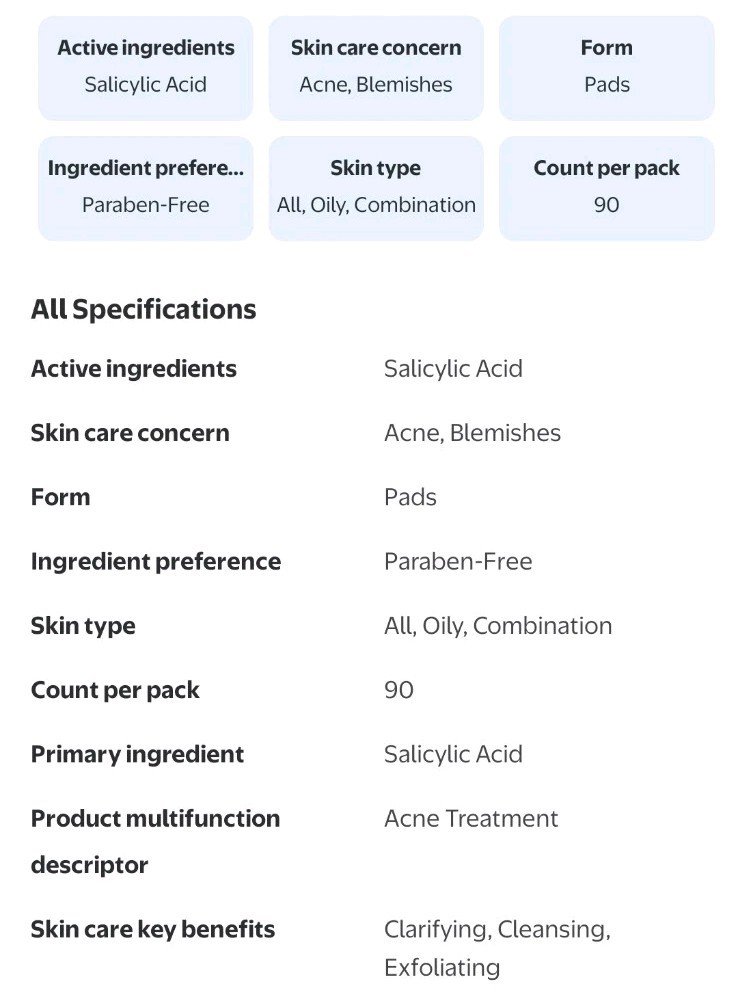Click Skin type label in the specifications list
This screenshot has width=738, height=997.
coord(83,626)
